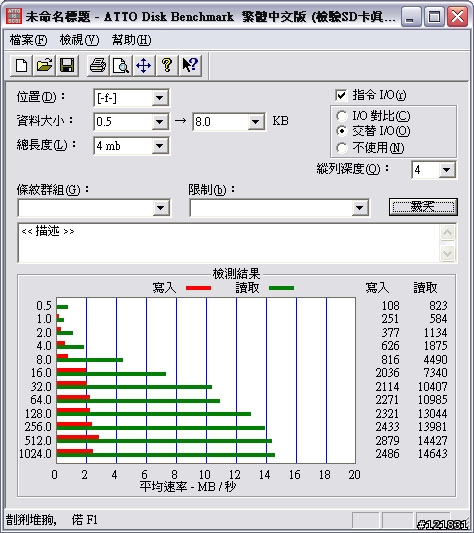Click the yellow question mark About icon

coord(167,65)
